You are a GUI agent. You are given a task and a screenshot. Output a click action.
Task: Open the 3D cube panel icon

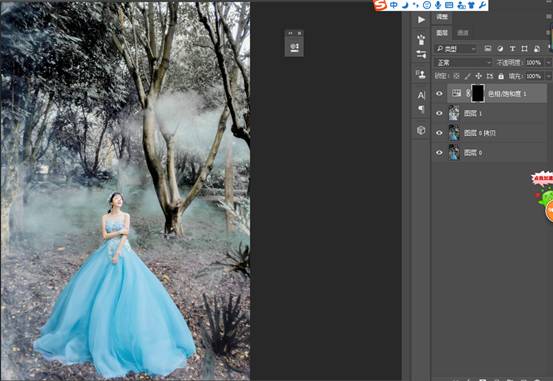421,130
